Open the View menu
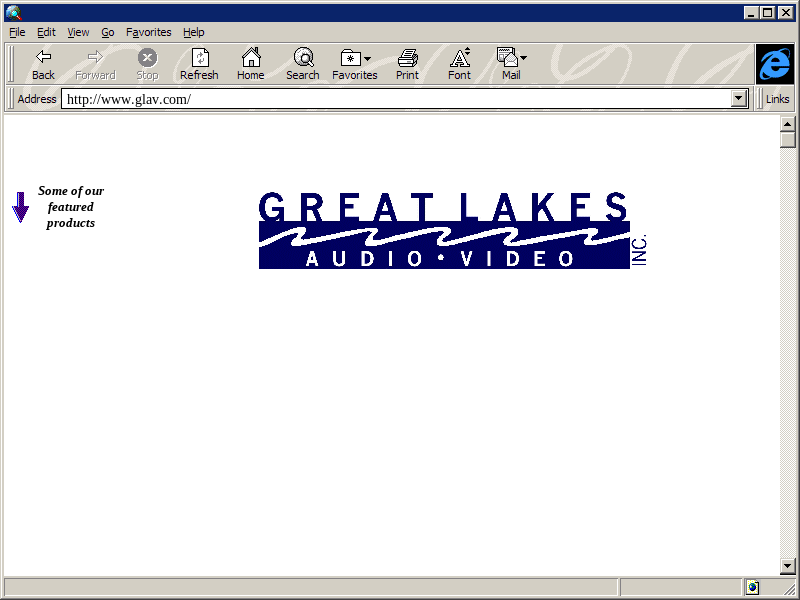 (78, 32)
